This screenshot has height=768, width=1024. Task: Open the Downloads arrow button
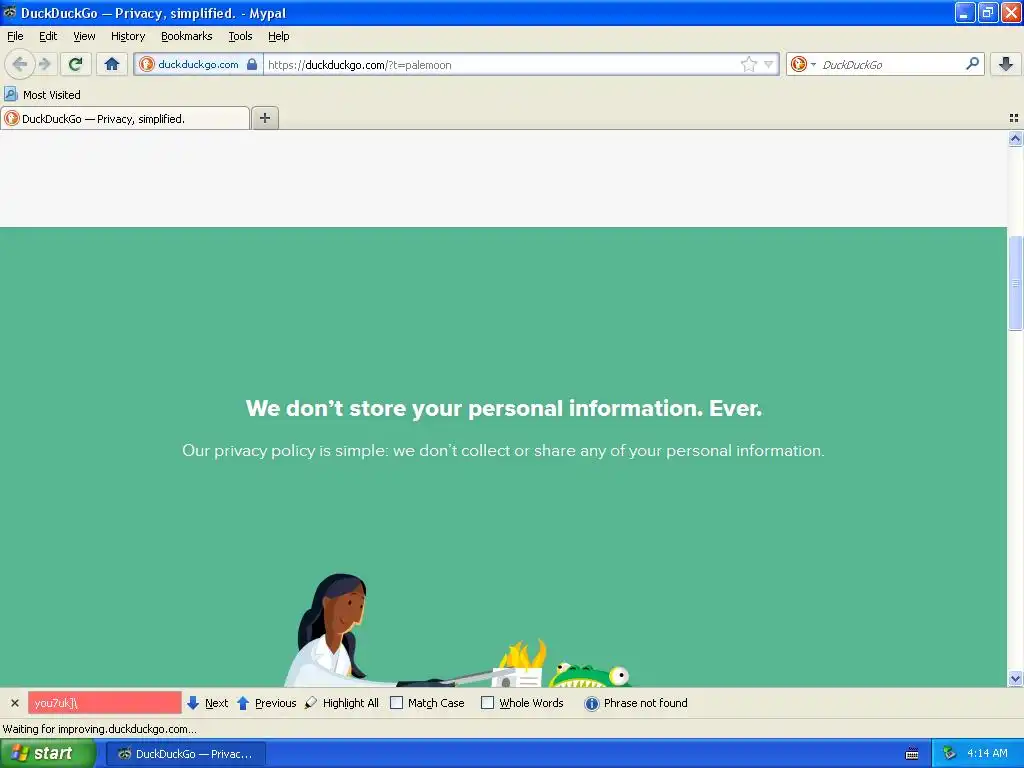click(1006, 64)
